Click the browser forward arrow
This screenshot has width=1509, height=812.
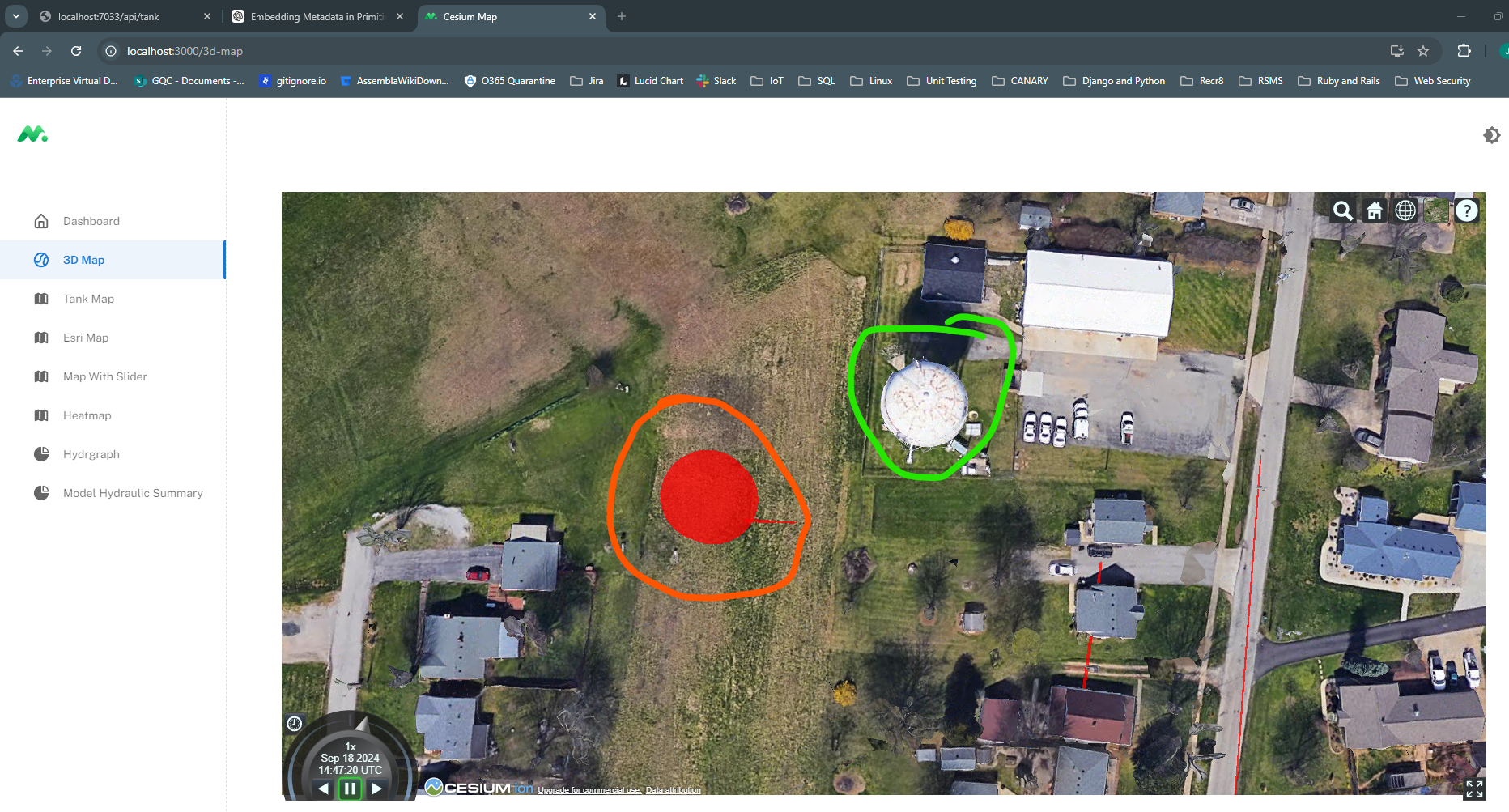coord(47,51)
